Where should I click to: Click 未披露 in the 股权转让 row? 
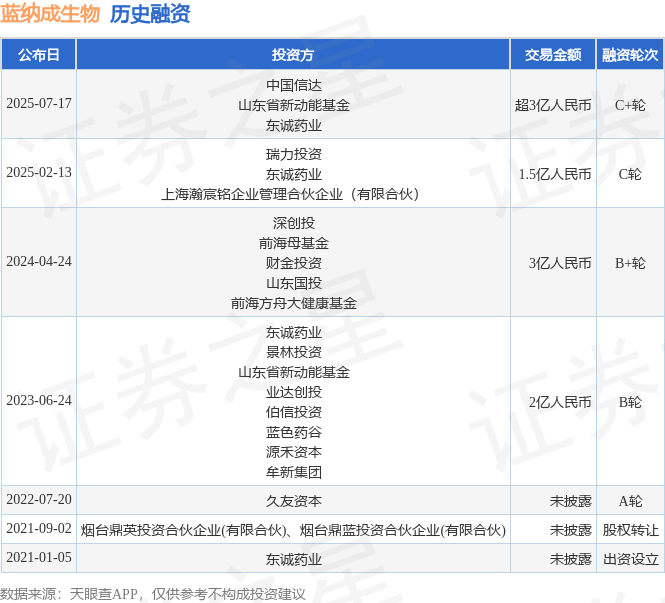[570, 530]
